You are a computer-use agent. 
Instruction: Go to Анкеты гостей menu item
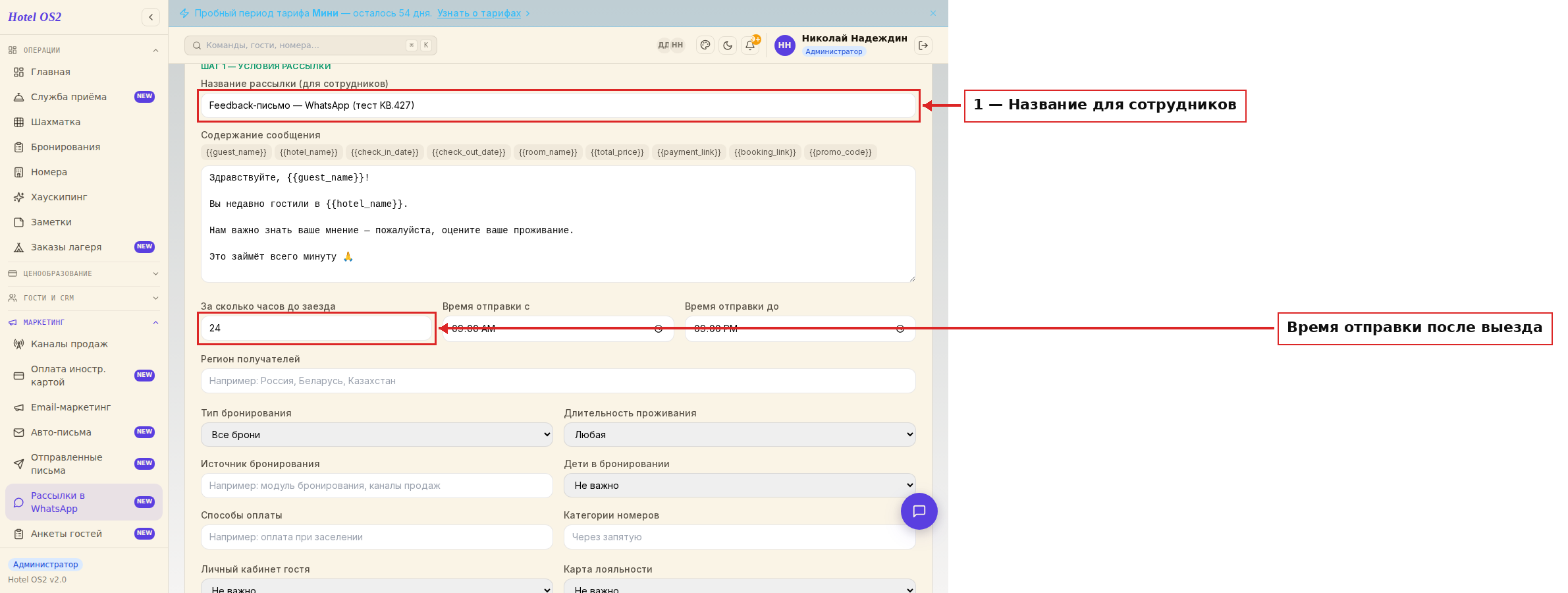84,534
